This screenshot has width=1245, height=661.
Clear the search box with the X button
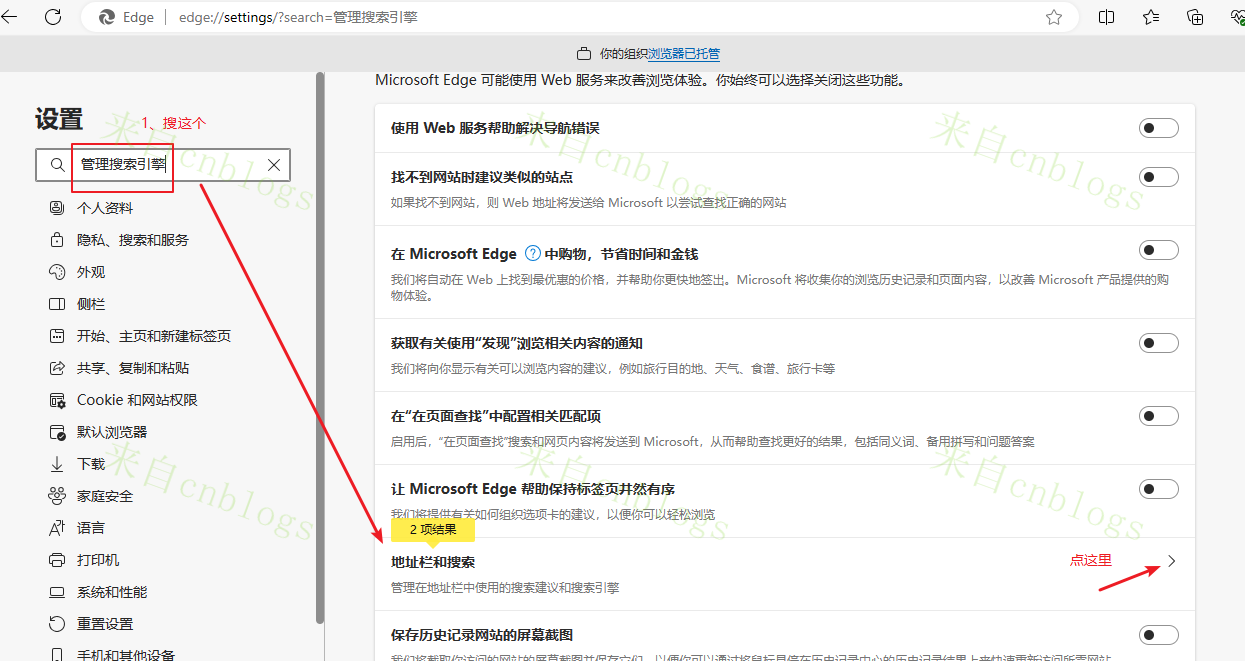(273, 165)
